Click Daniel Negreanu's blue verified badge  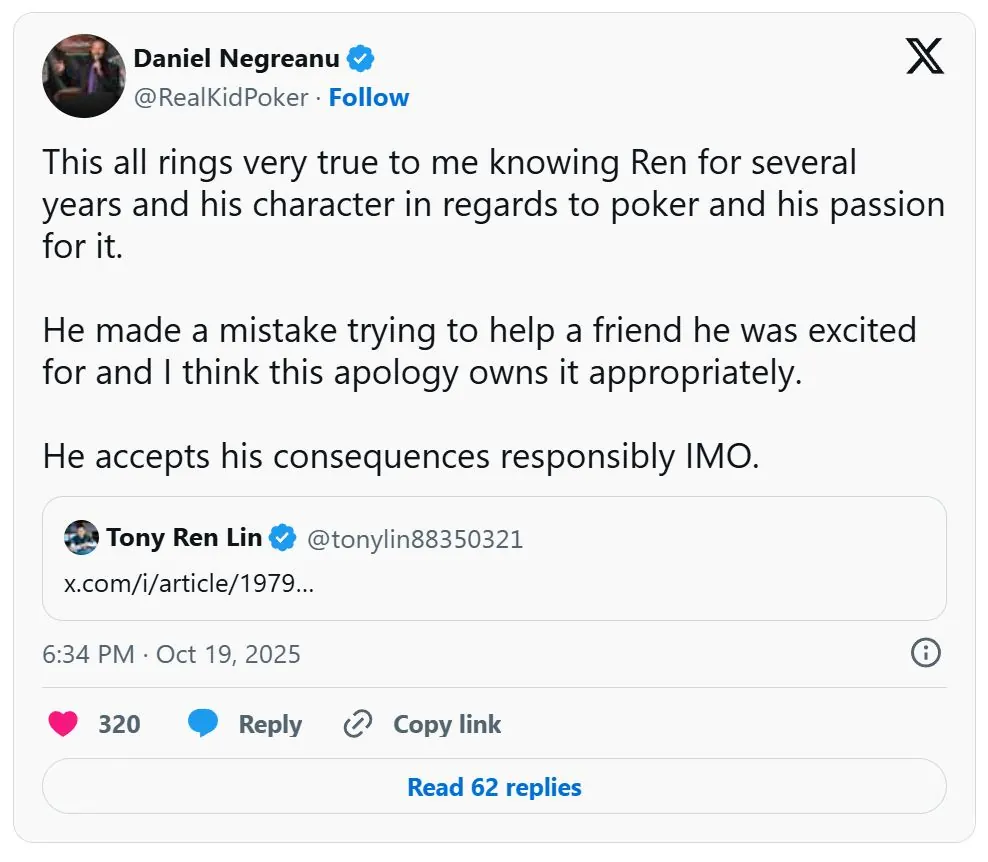point(361,59)
